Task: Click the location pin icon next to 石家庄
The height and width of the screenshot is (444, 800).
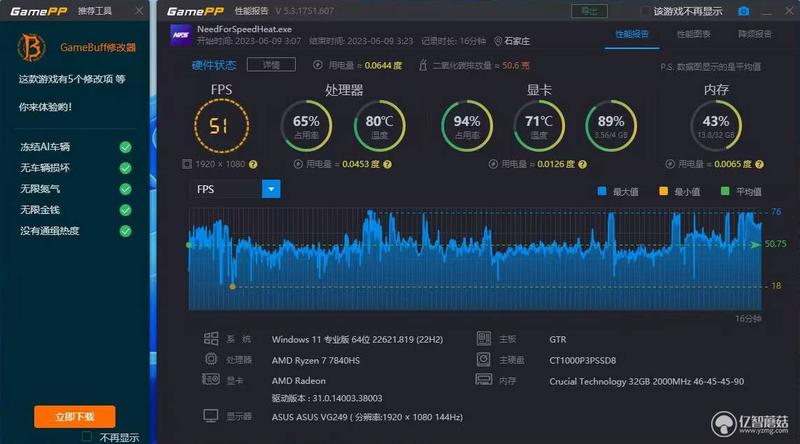Action: click(498, 41)
